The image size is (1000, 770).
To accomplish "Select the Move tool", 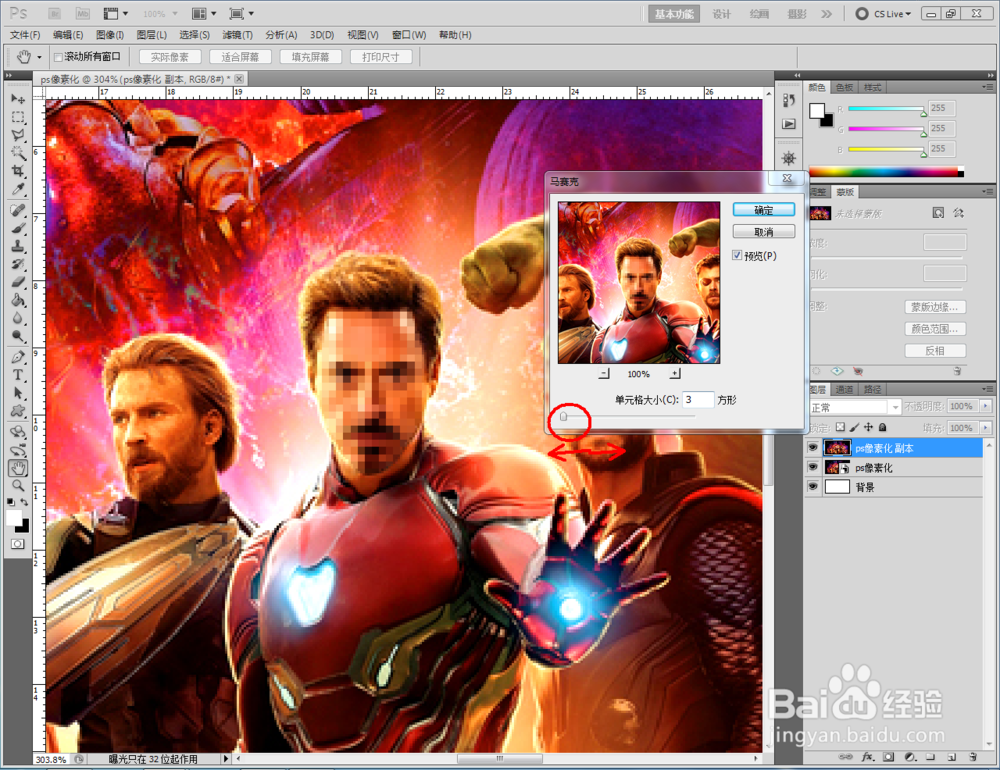I will point(18,99).
